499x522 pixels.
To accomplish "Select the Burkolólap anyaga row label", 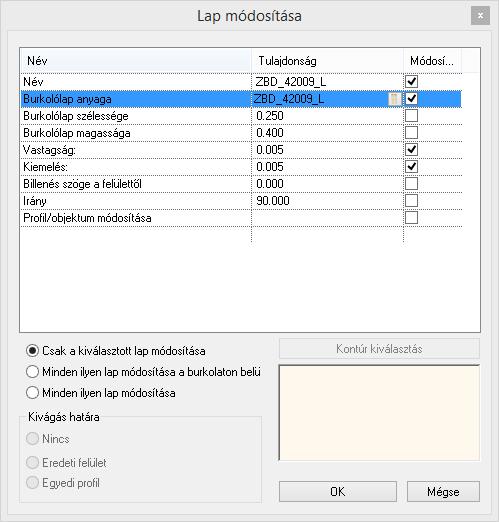I will pyautogui.click(x=67, y=99).
